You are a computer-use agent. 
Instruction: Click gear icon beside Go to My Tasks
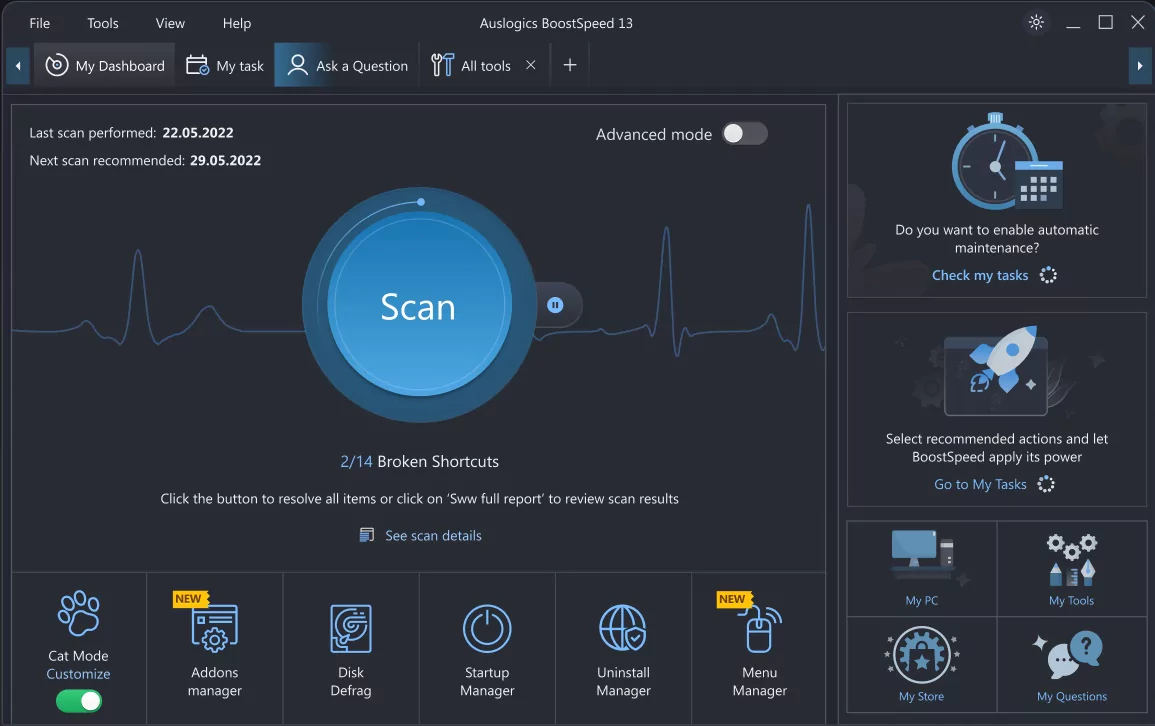pyautogui.click(x=1046, y=484)
